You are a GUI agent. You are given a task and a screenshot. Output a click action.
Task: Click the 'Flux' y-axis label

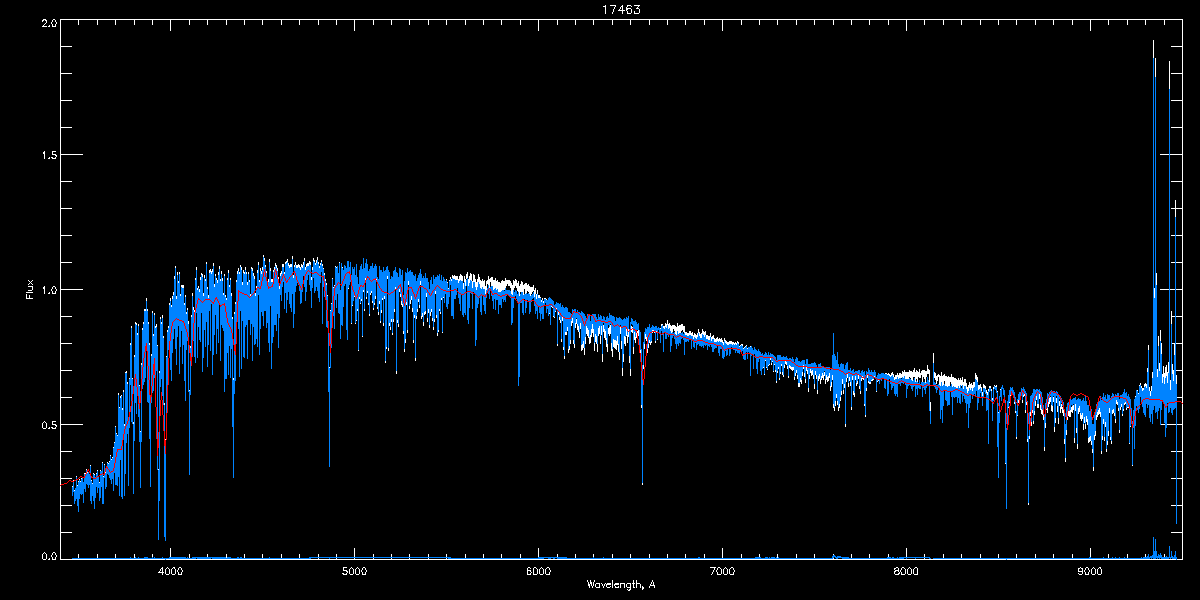pos(30,289)
